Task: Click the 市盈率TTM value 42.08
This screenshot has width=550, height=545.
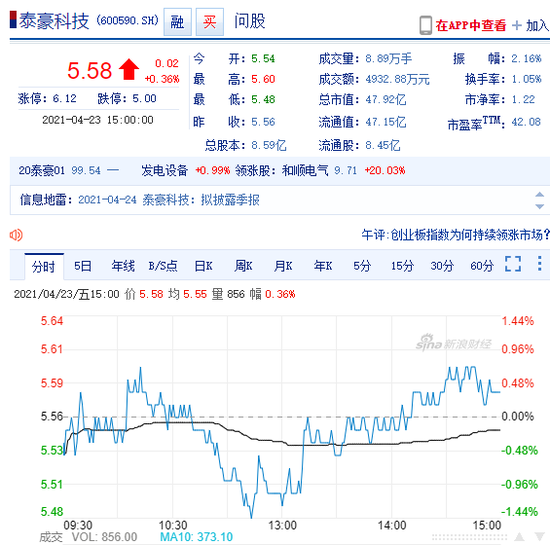Action: (526, 122)
